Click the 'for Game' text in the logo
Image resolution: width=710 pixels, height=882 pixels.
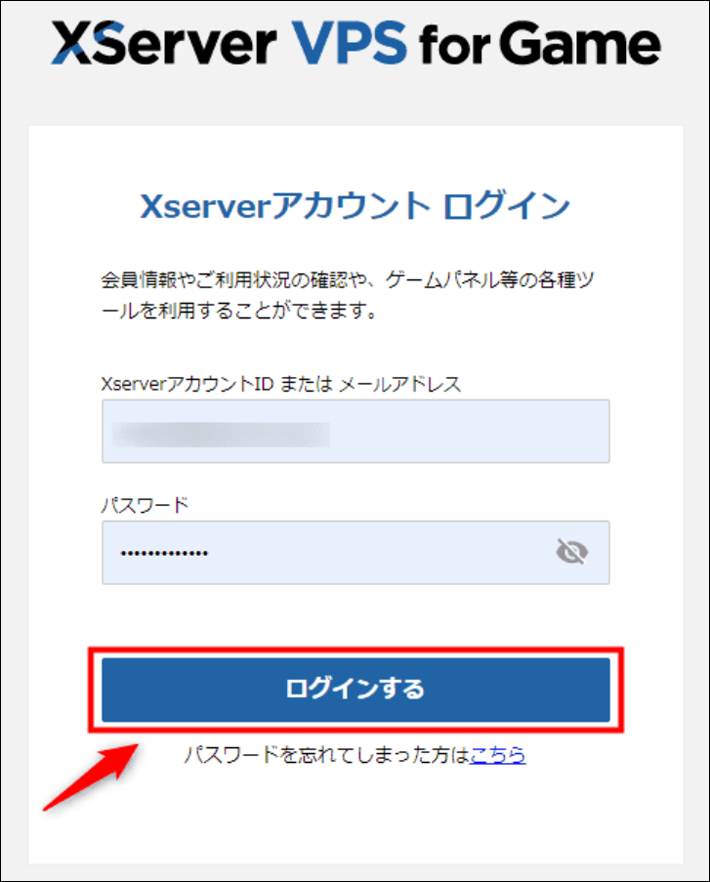pyautogui.click(x=540, y=43)
